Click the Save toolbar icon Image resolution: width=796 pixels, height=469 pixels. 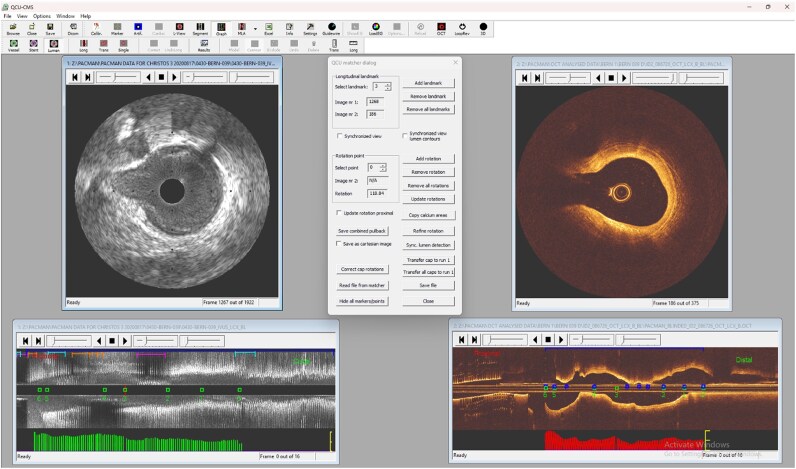(50, 29)
